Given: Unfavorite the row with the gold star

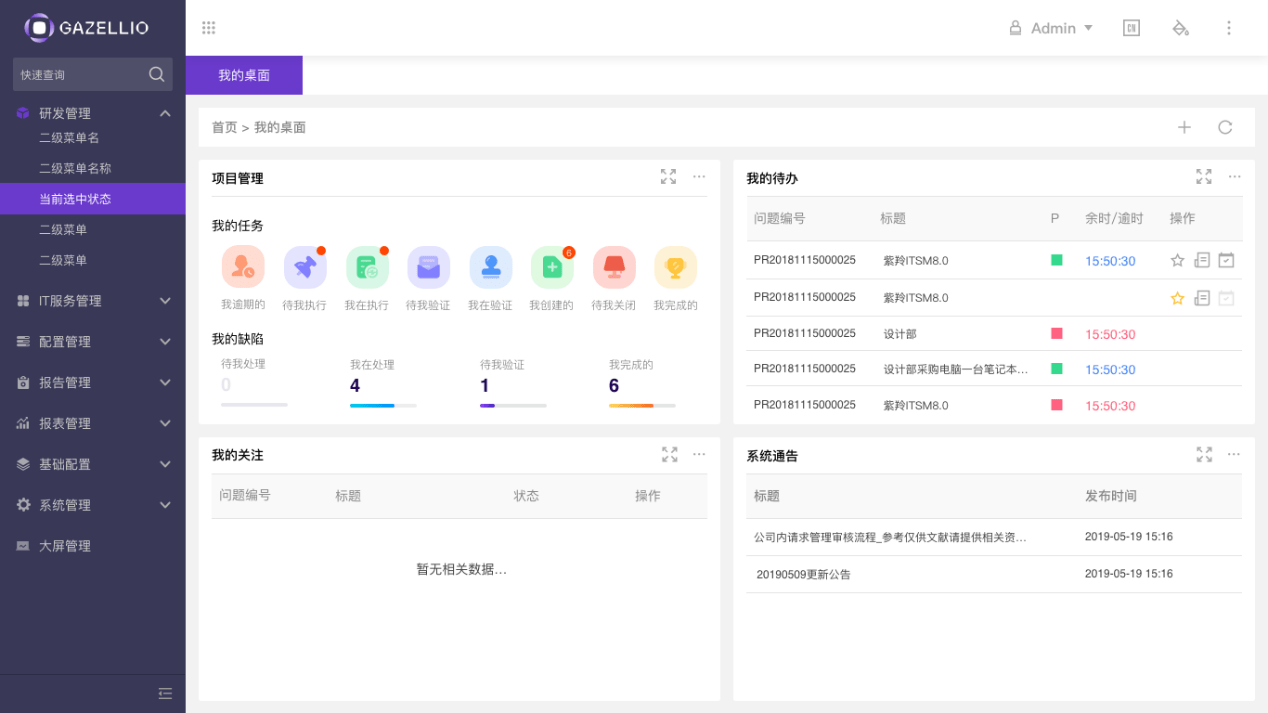Looking at the screenshot, I should [x=1177, y=298].
